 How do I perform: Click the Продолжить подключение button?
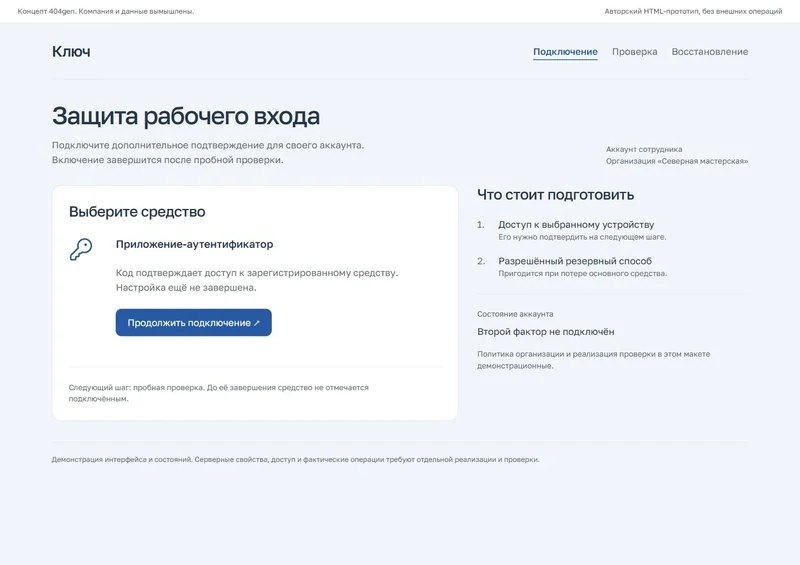(193, 323)
